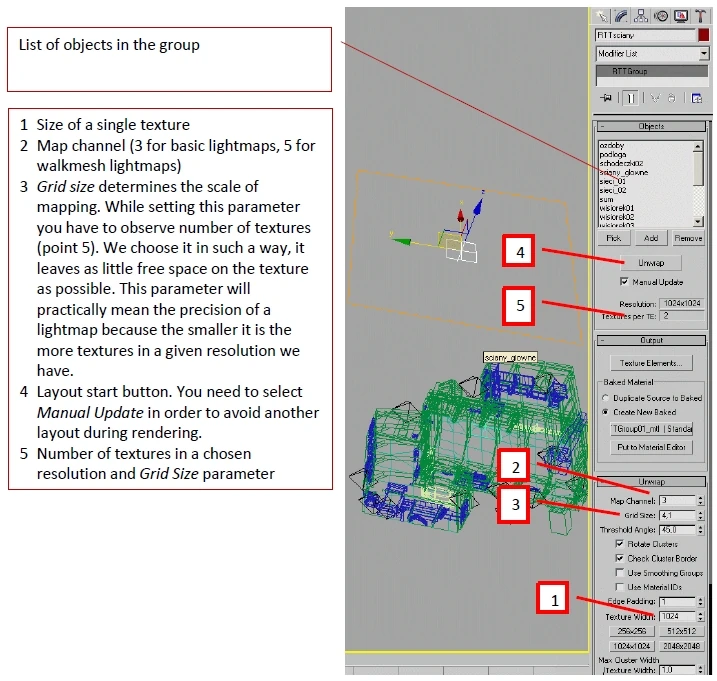Select Duplicate Source to Baked radio
This screenshot has width=717, height=681.
pos(606,398)
